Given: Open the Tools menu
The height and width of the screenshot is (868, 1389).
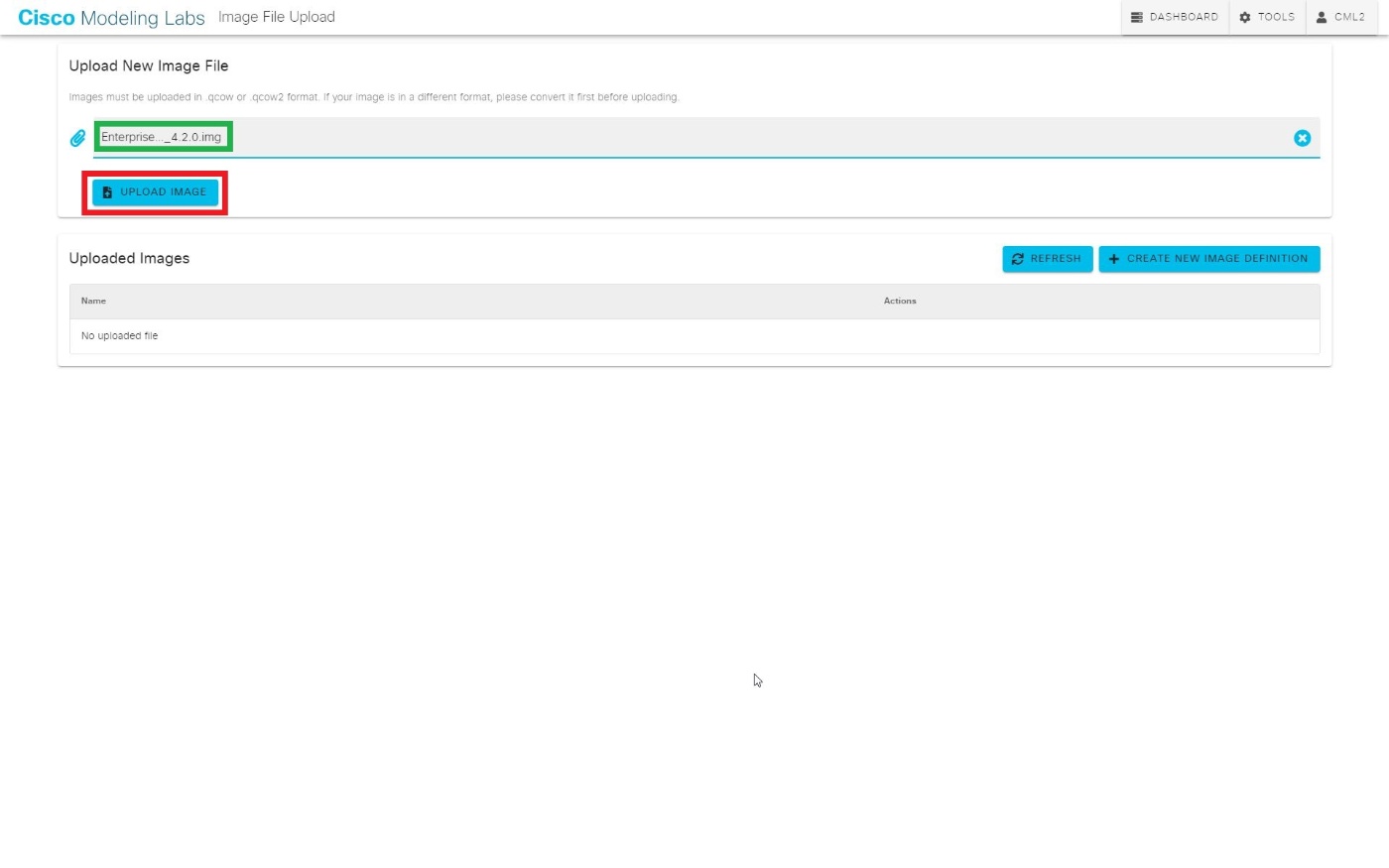Looking at the screenshot, I should pos(1267,17).
